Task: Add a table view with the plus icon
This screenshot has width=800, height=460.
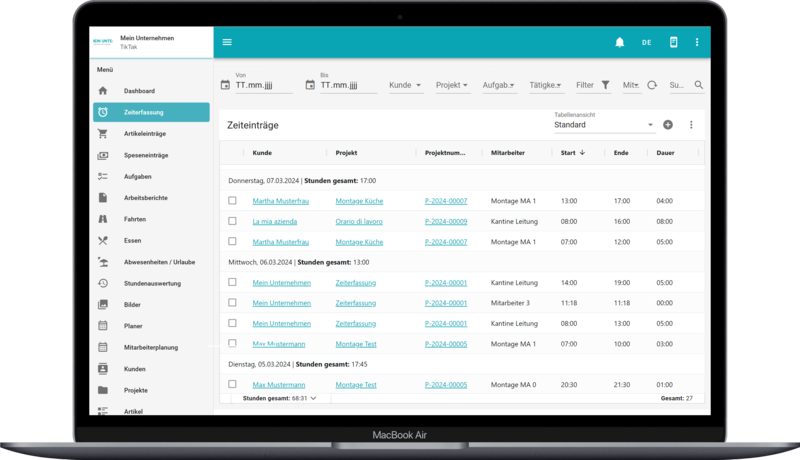Action: tap(668, 125)
